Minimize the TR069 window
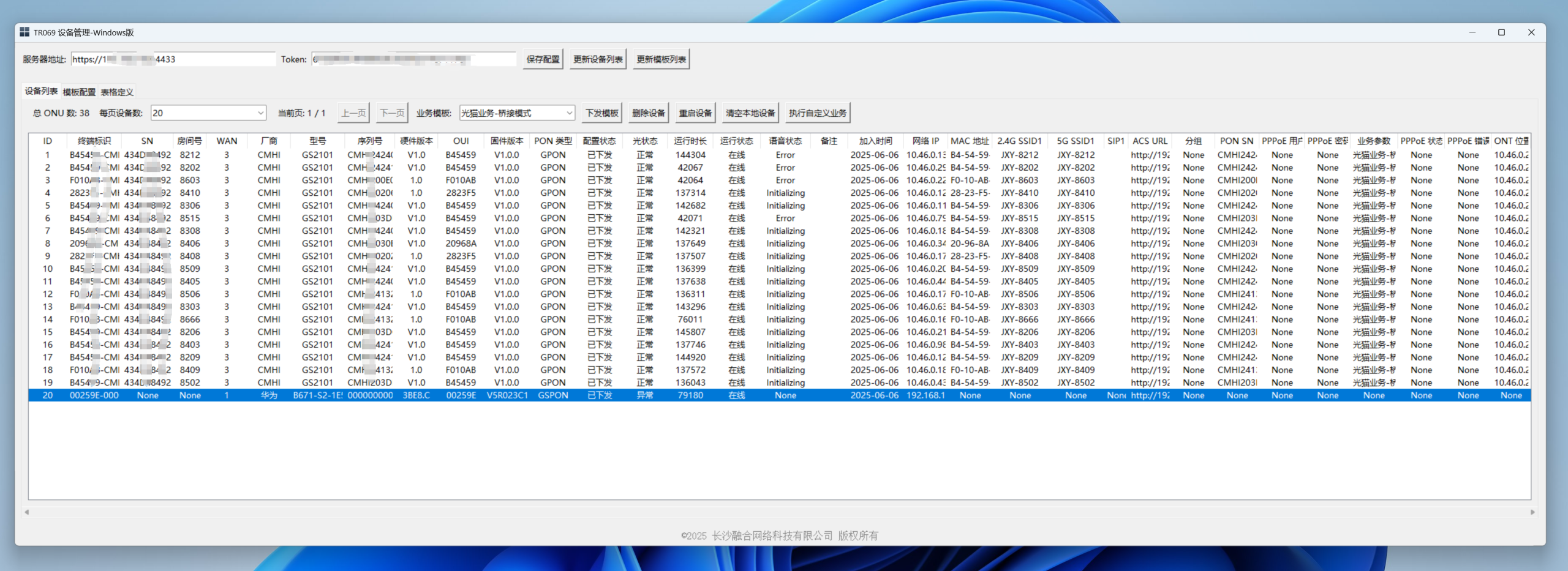The height and width of the screenshot is (571, 1568). (1472, 32)
